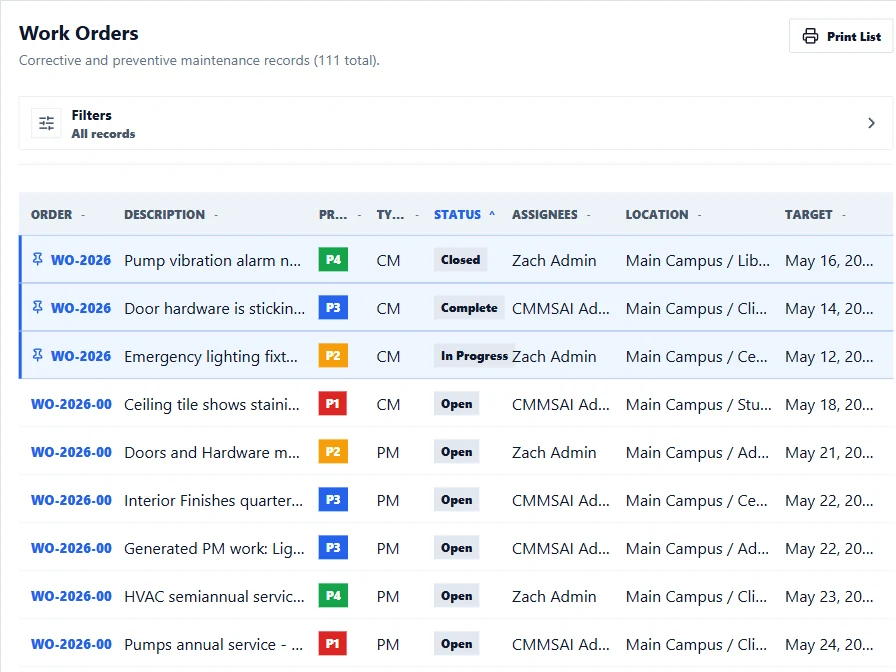
Task: Click the CM type on Ceiling tile row
Action: [388, 405]
